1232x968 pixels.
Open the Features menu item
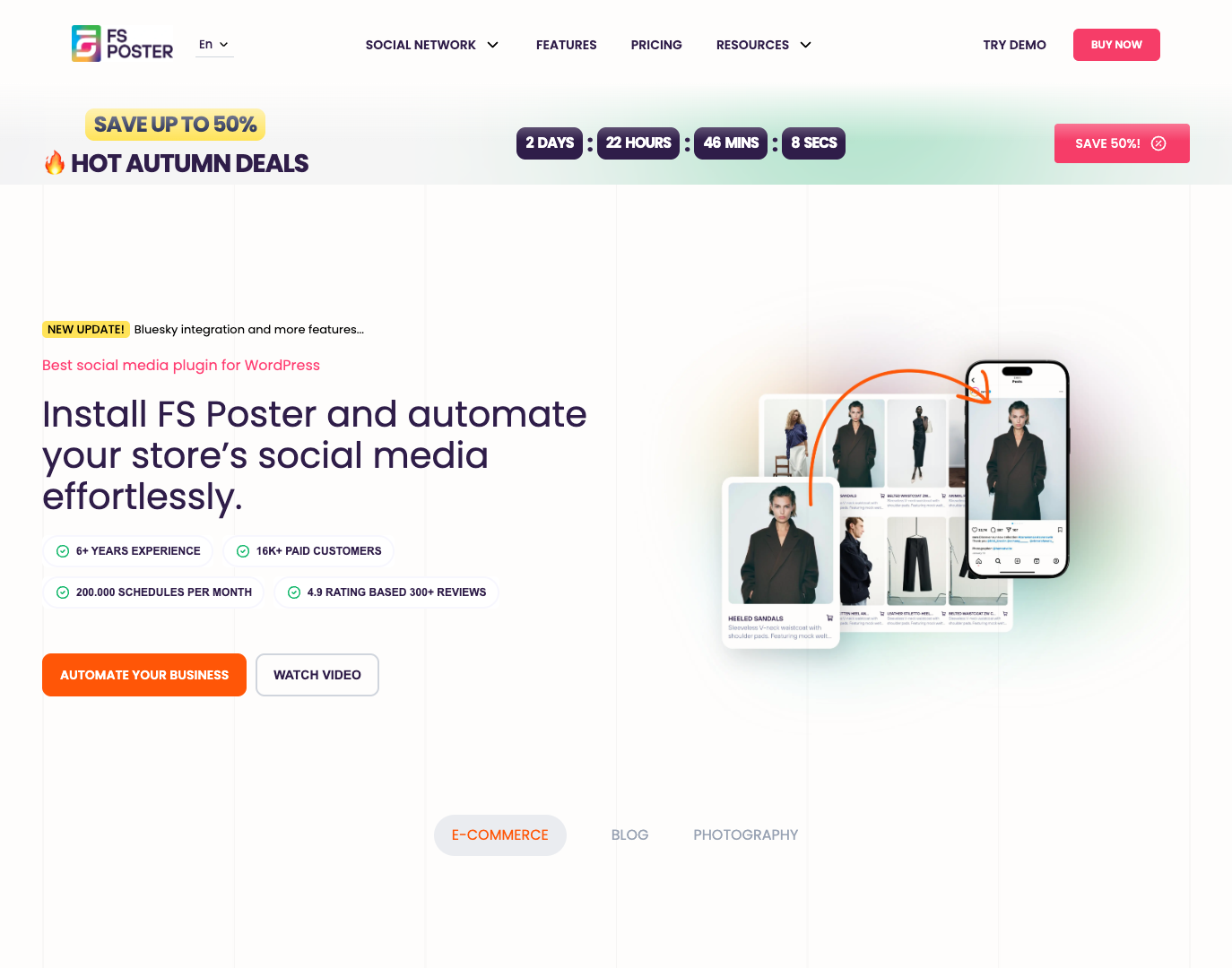pos(567,45)
